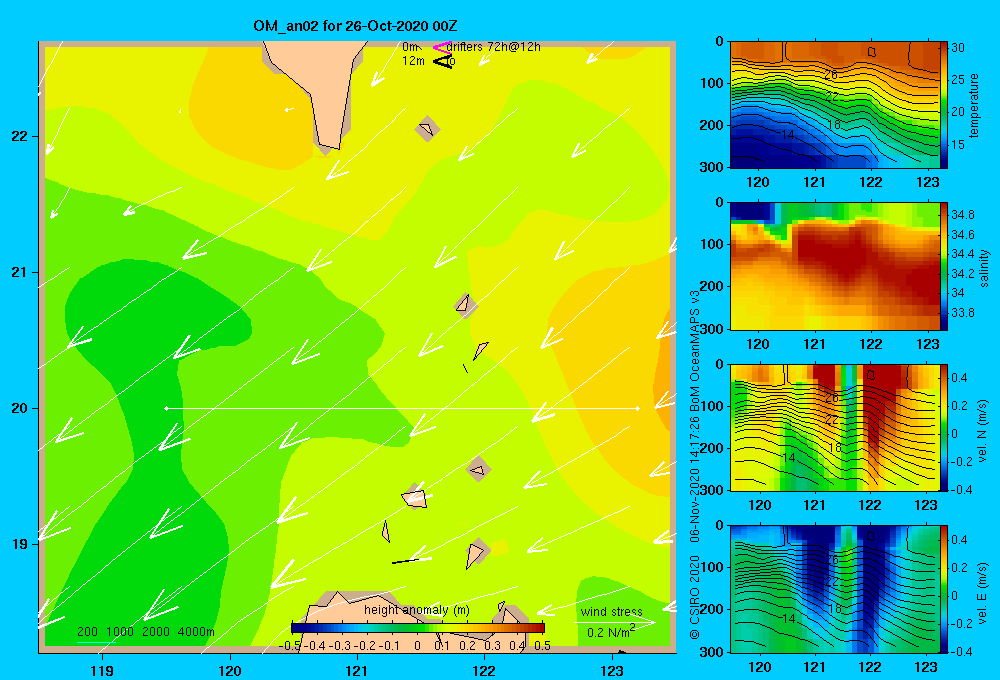This screenshot has height=680, width=1000.
Task: Click the 'vel. E (m/s)' label
Action: (x=983, y=593)
